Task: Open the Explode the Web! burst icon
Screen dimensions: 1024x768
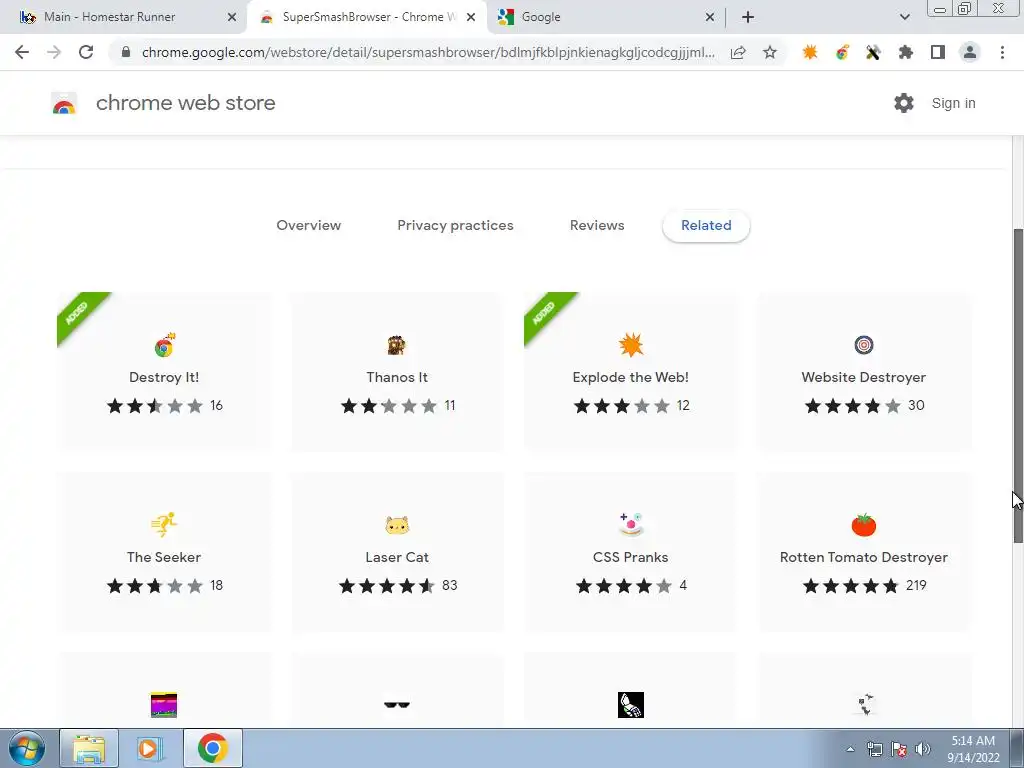Action: pos(631,345)
